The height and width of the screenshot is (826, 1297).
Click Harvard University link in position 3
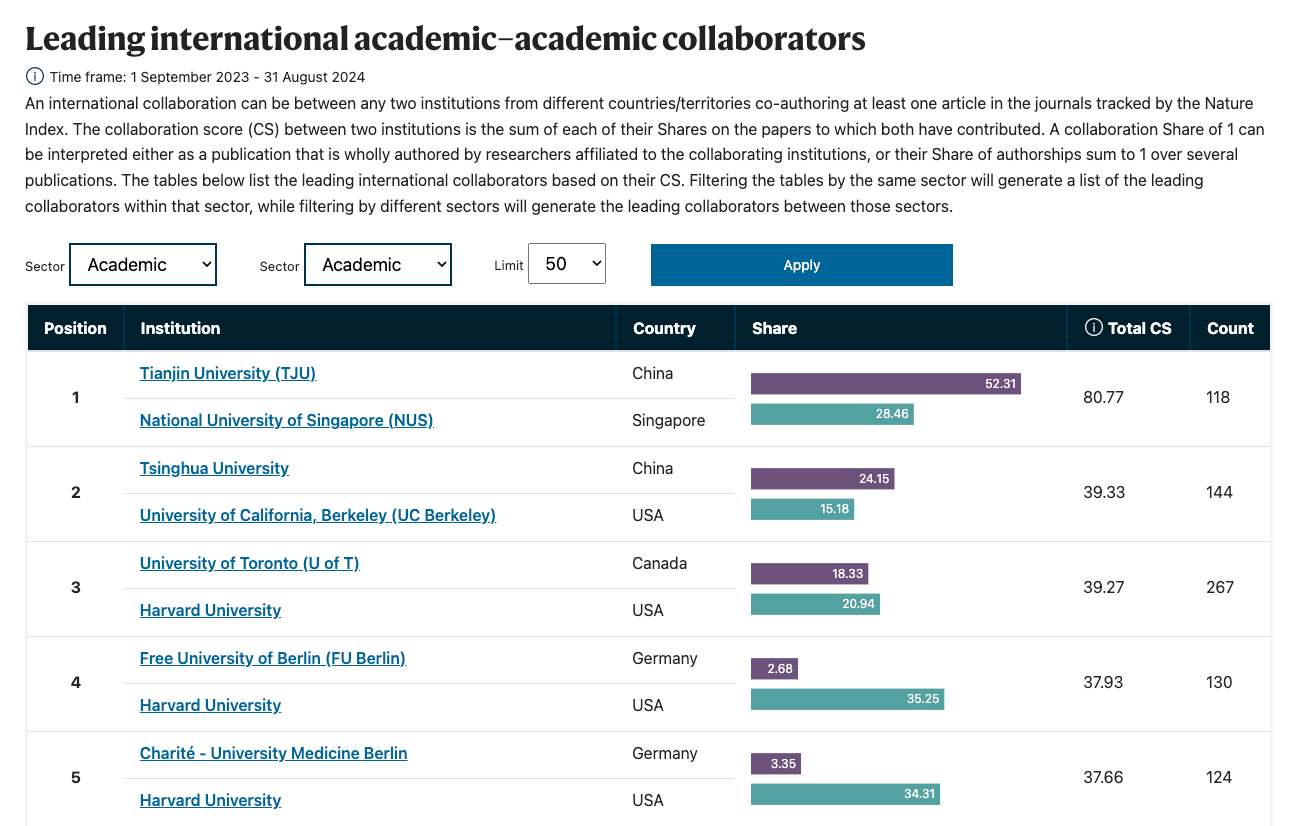[210, 610]
